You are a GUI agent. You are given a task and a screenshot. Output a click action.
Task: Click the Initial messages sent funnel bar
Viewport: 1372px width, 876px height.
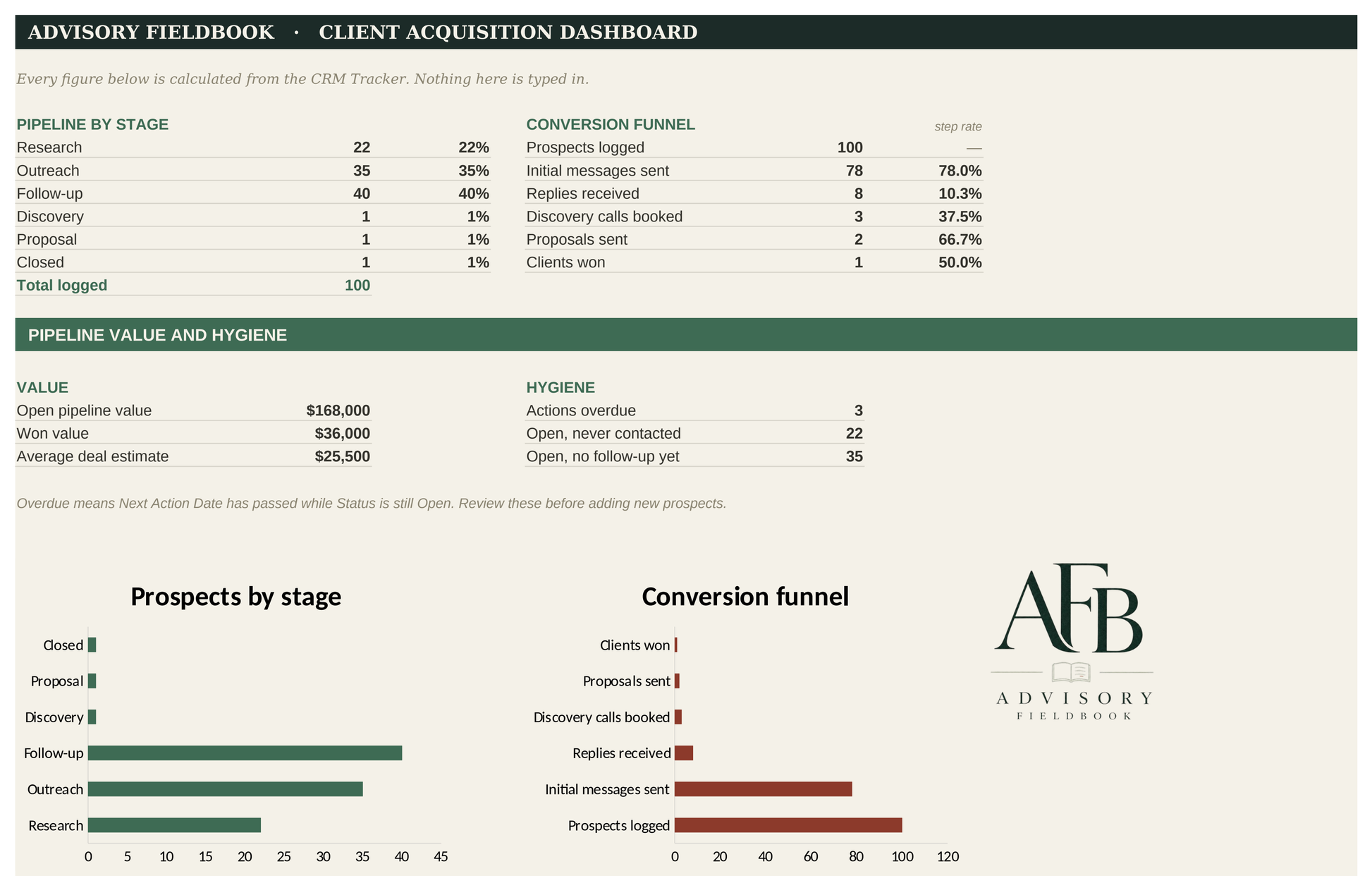coord(763,789)
